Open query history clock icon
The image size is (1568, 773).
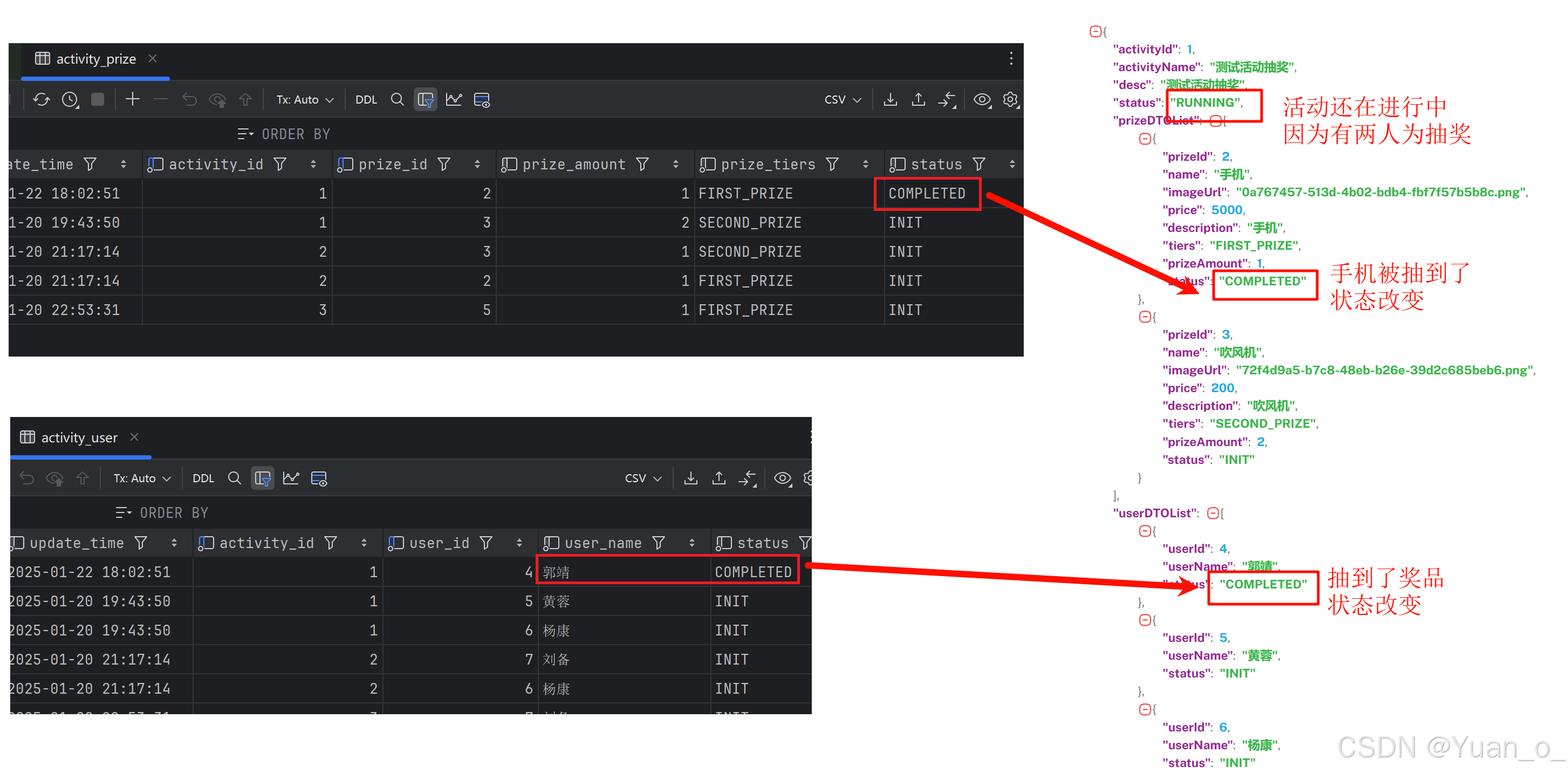pyautogui.click(x=70, y=99)
